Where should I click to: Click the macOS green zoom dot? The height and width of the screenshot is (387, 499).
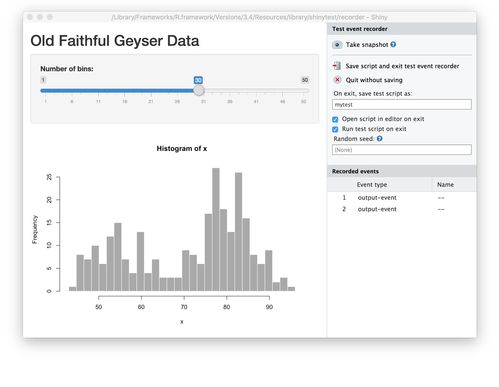tap(50, 17)
